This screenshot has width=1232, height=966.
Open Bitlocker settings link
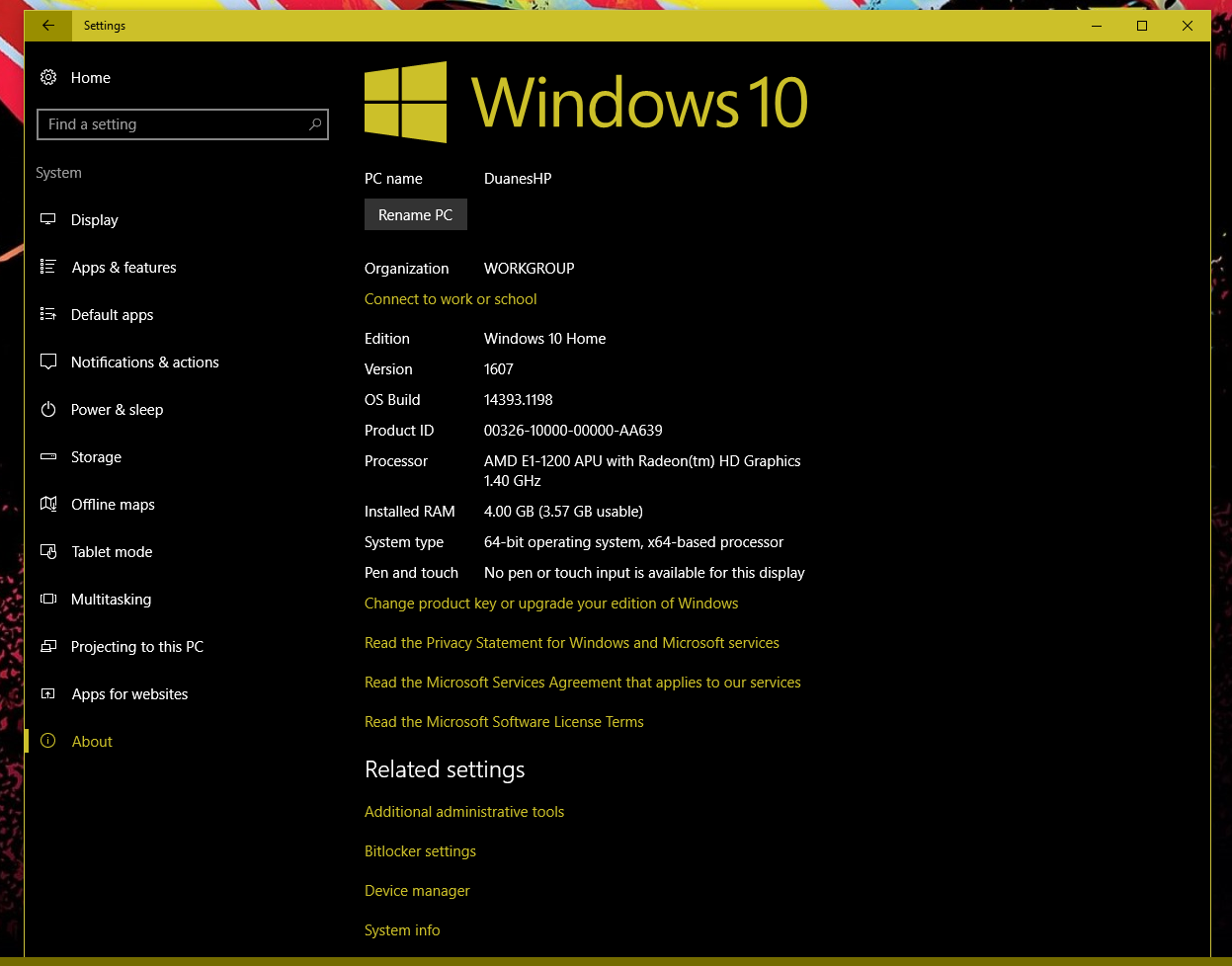pos(420,850)
